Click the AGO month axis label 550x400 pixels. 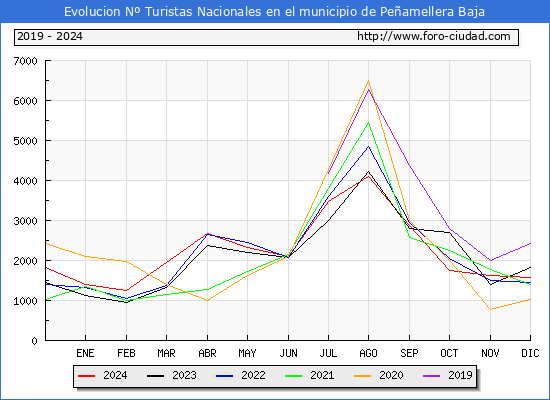[368, 353]
